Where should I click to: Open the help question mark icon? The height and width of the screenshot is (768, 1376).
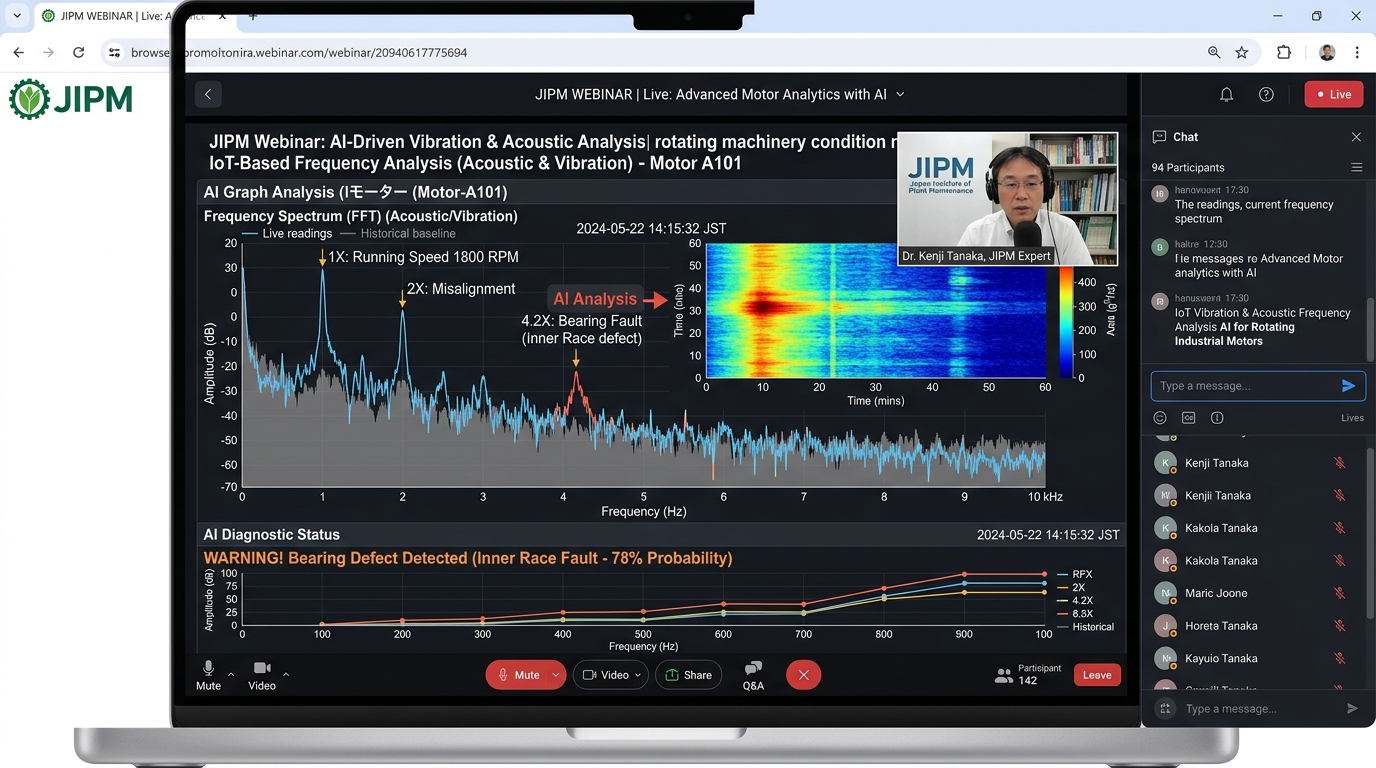[x=1266, y=94]
